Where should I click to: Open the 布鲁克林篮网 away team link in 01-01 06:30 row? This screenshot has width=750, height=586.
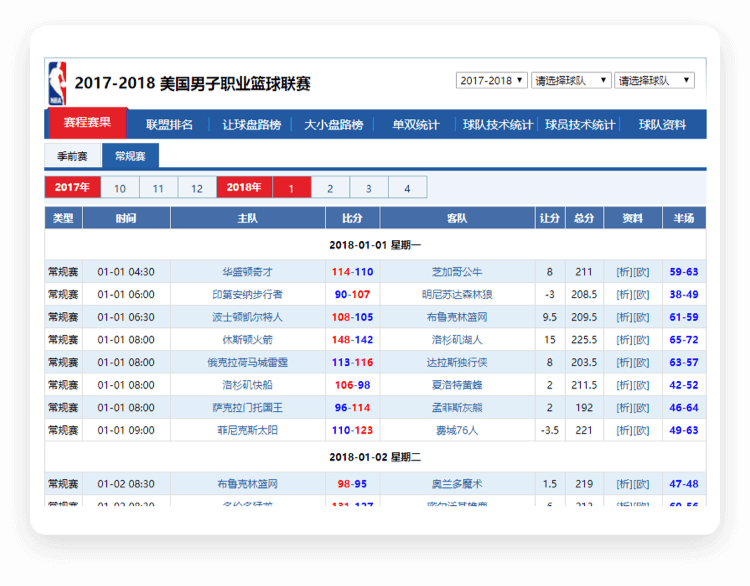(457, 317)
